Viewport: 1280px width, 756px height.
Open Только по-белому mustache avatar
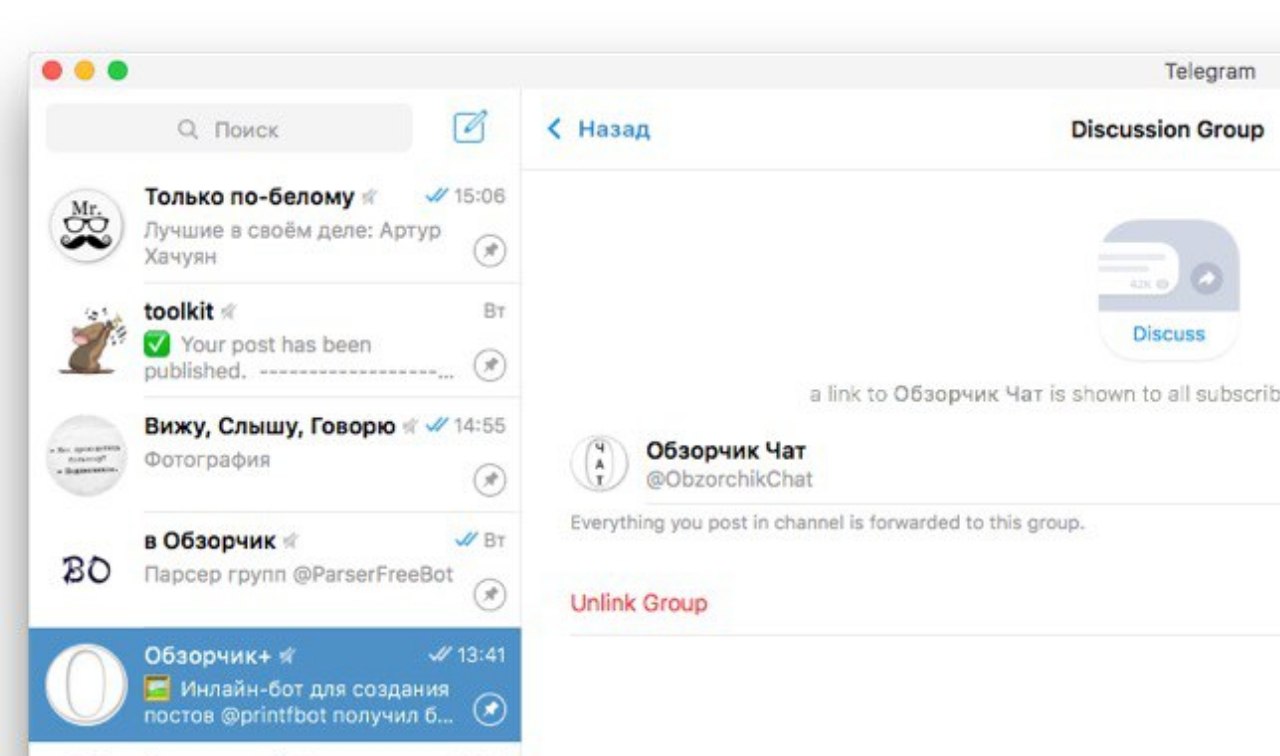click(87, 226)
